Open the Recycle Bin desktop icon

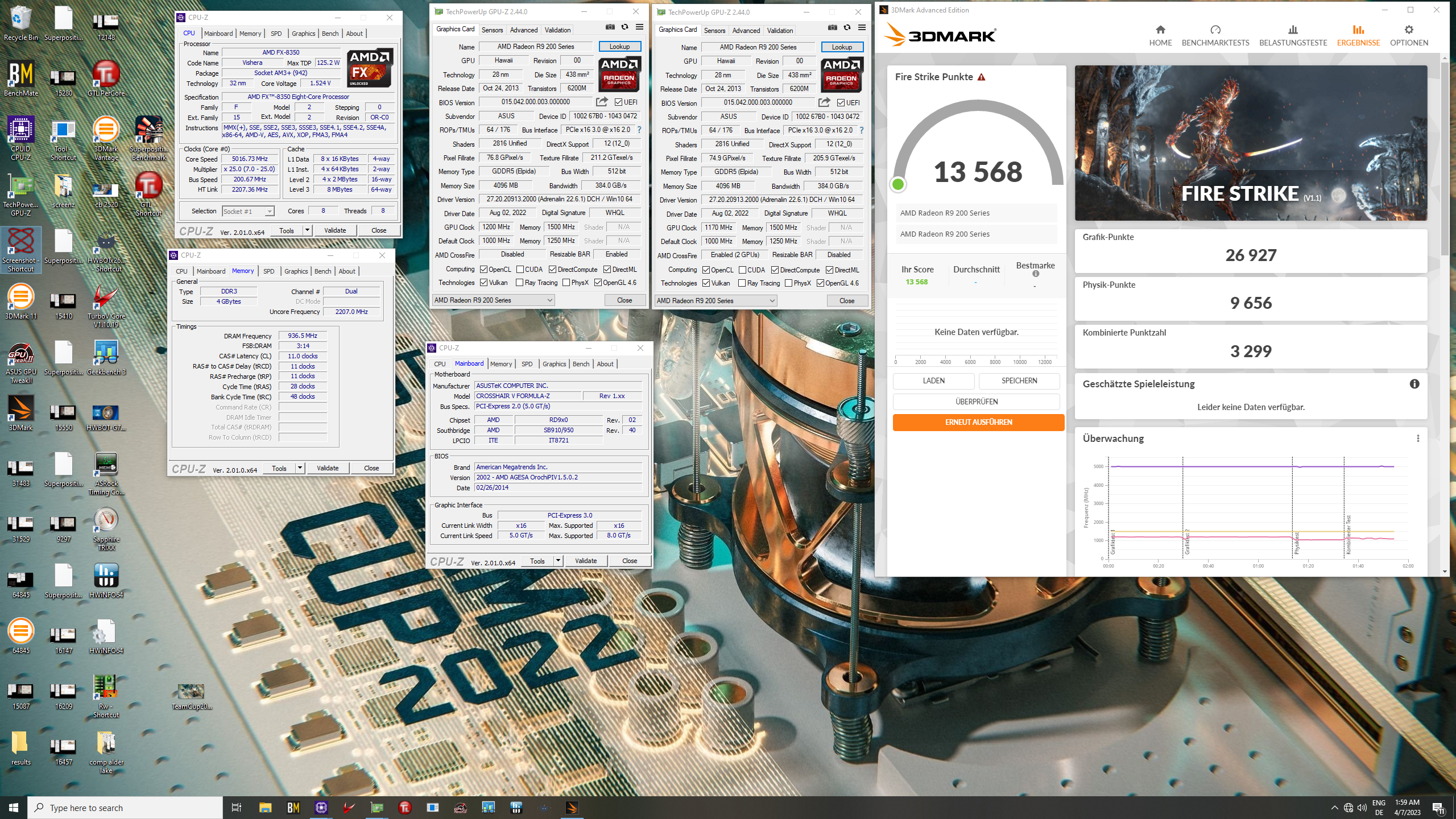click(20, 23)
